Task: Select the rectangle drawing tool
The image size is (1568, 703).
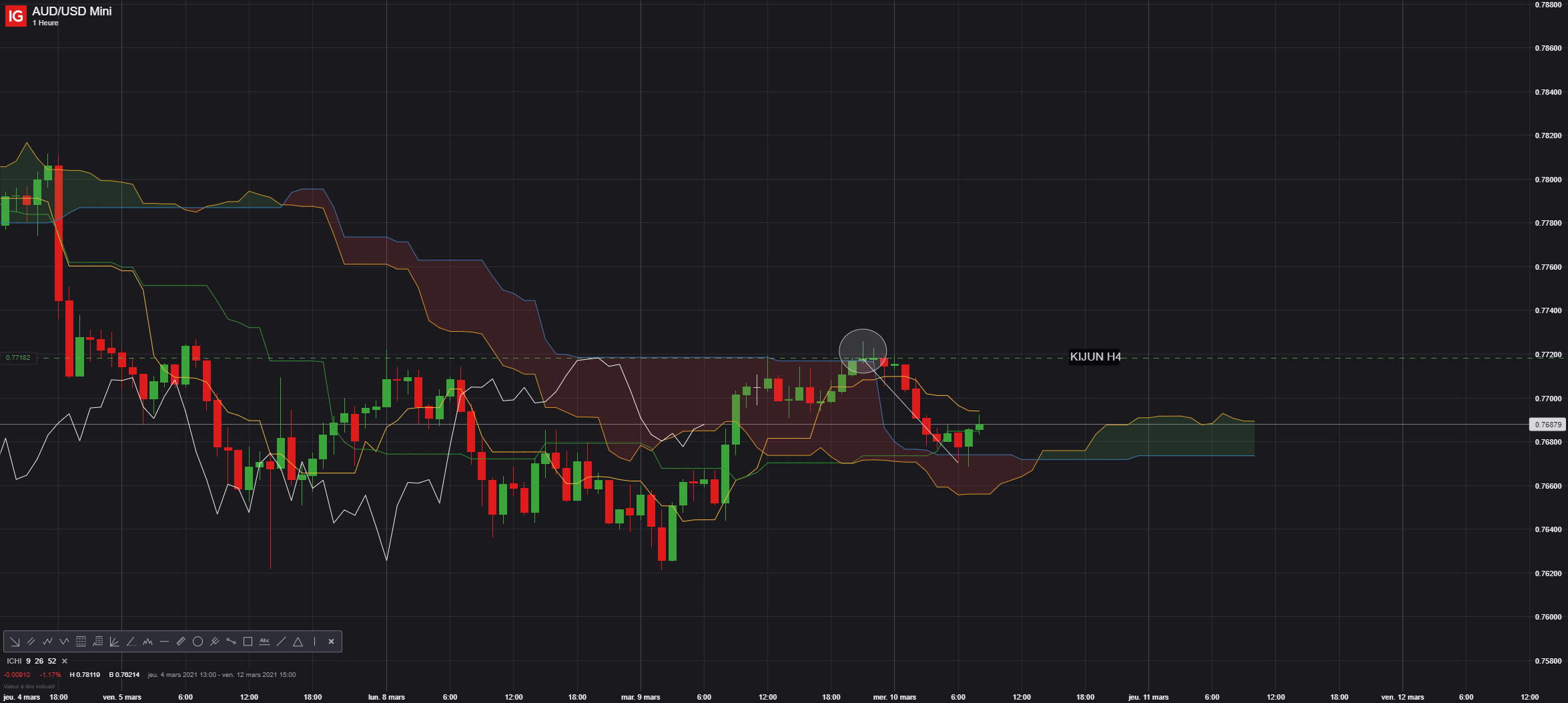Action: [248, 642]
